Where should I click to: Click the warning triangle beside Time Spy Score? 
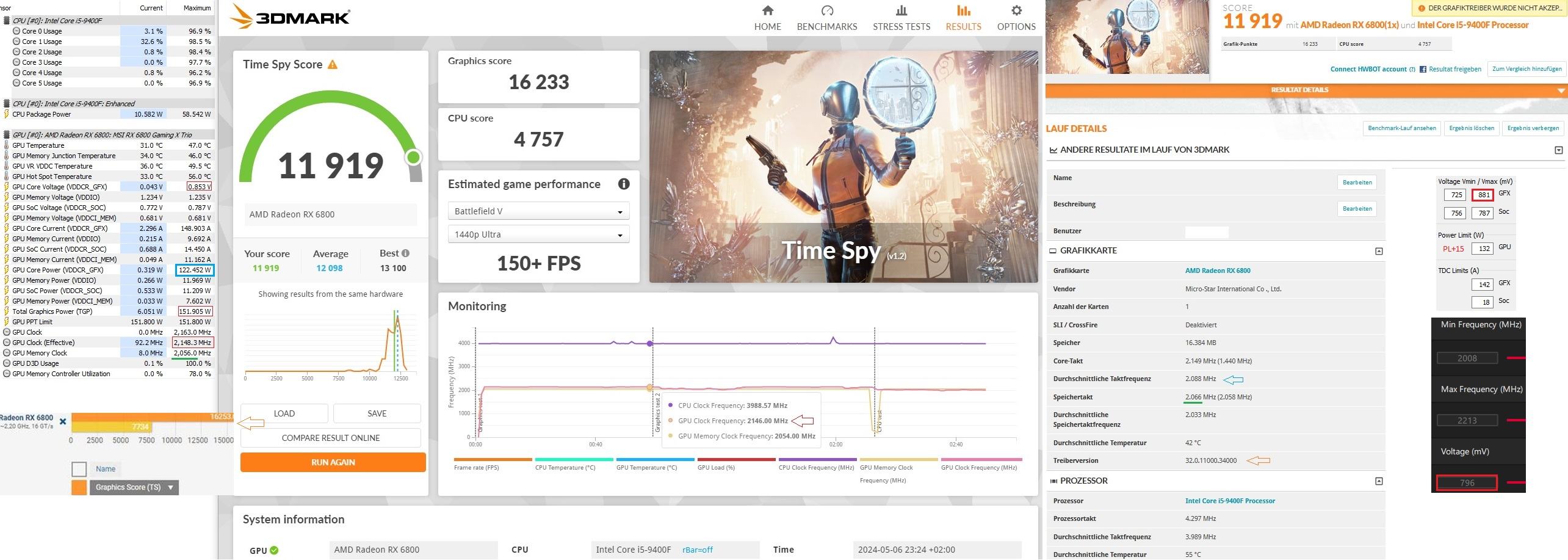pos(333,65)
